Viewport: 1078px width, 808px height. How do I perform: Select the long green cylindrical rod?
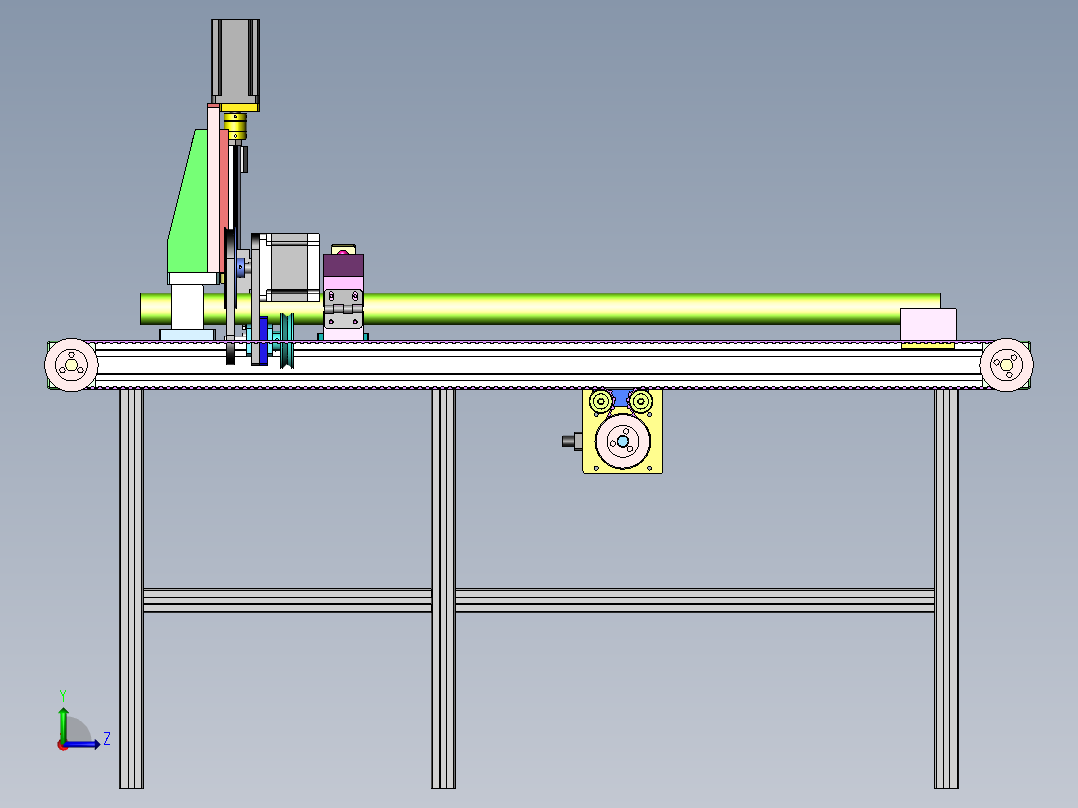(x=540, y=309)
